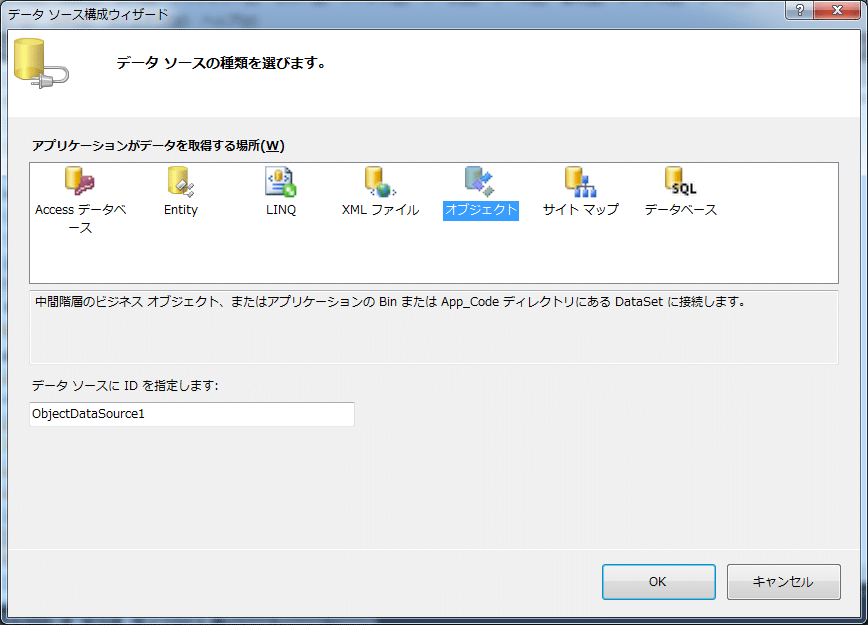
Task: Click the highlighted 'オブジェクト' label
Action: [481, 210]
